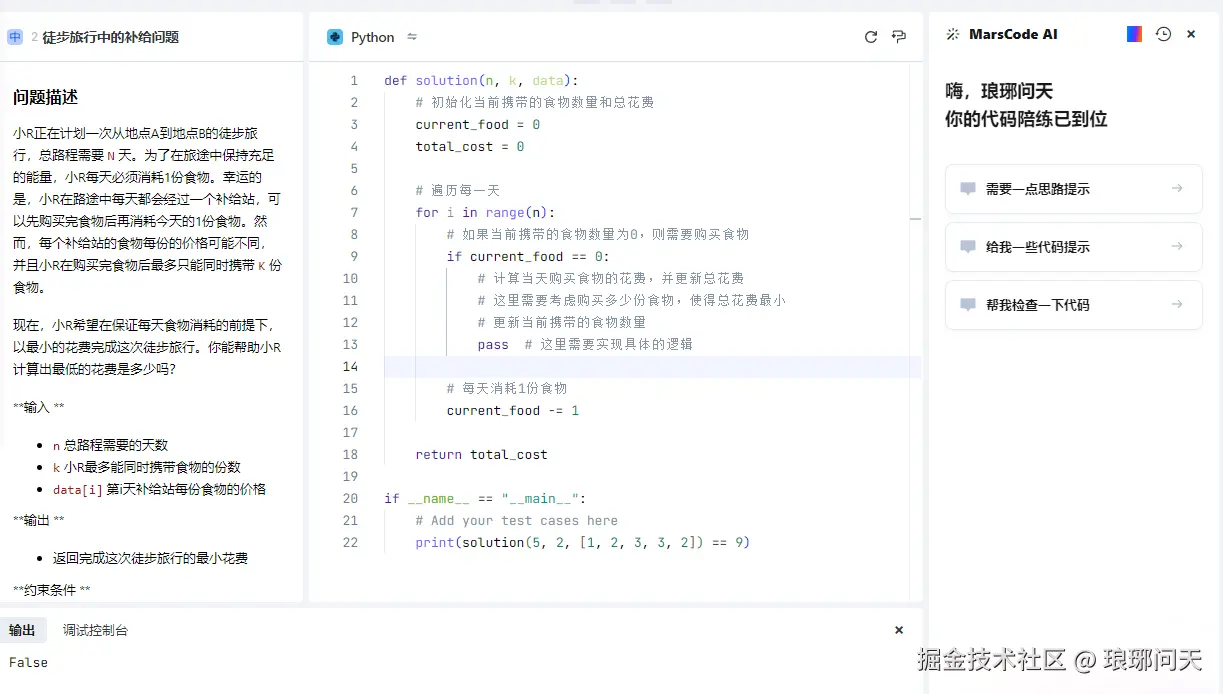Open the 输出 tab
Image resolution: width=1223 pixels, height=694 pixels.
point(24,630)
